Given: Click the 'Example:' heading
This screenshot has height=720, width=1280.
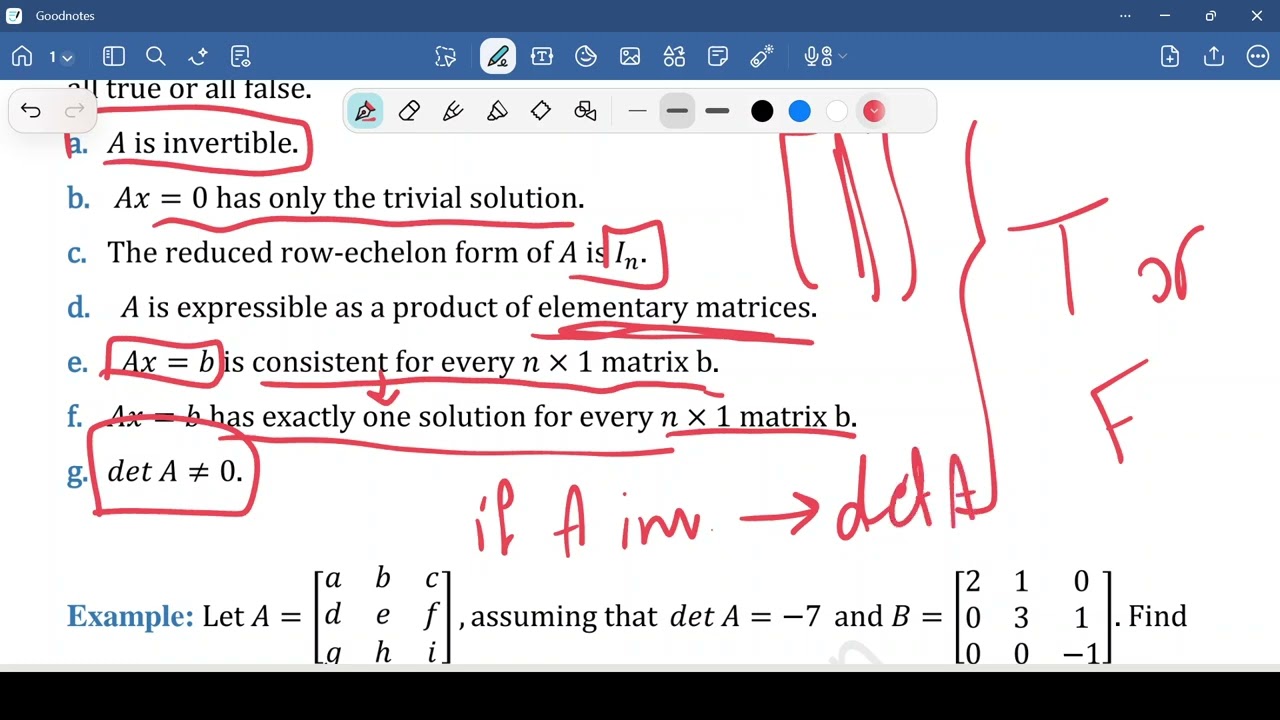Looking at the screenshot, I should (x=130, y=616).
